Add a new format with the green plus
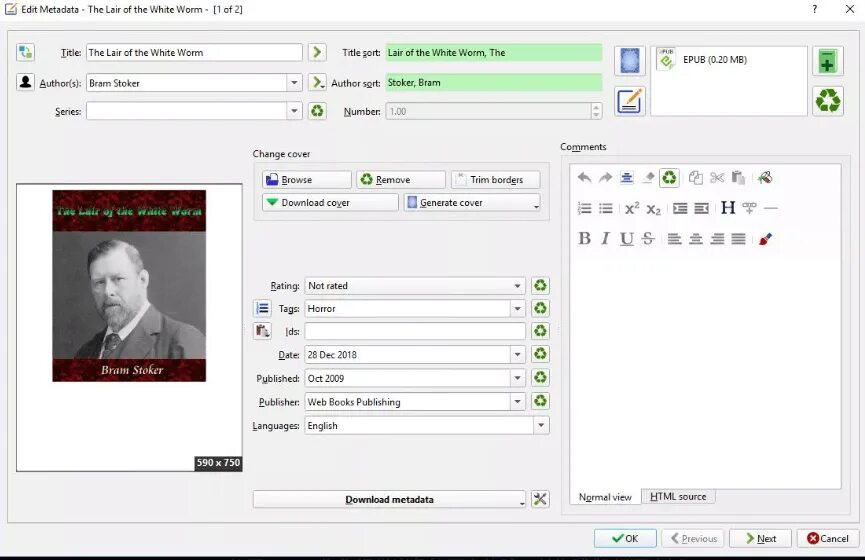 [827, 61]
